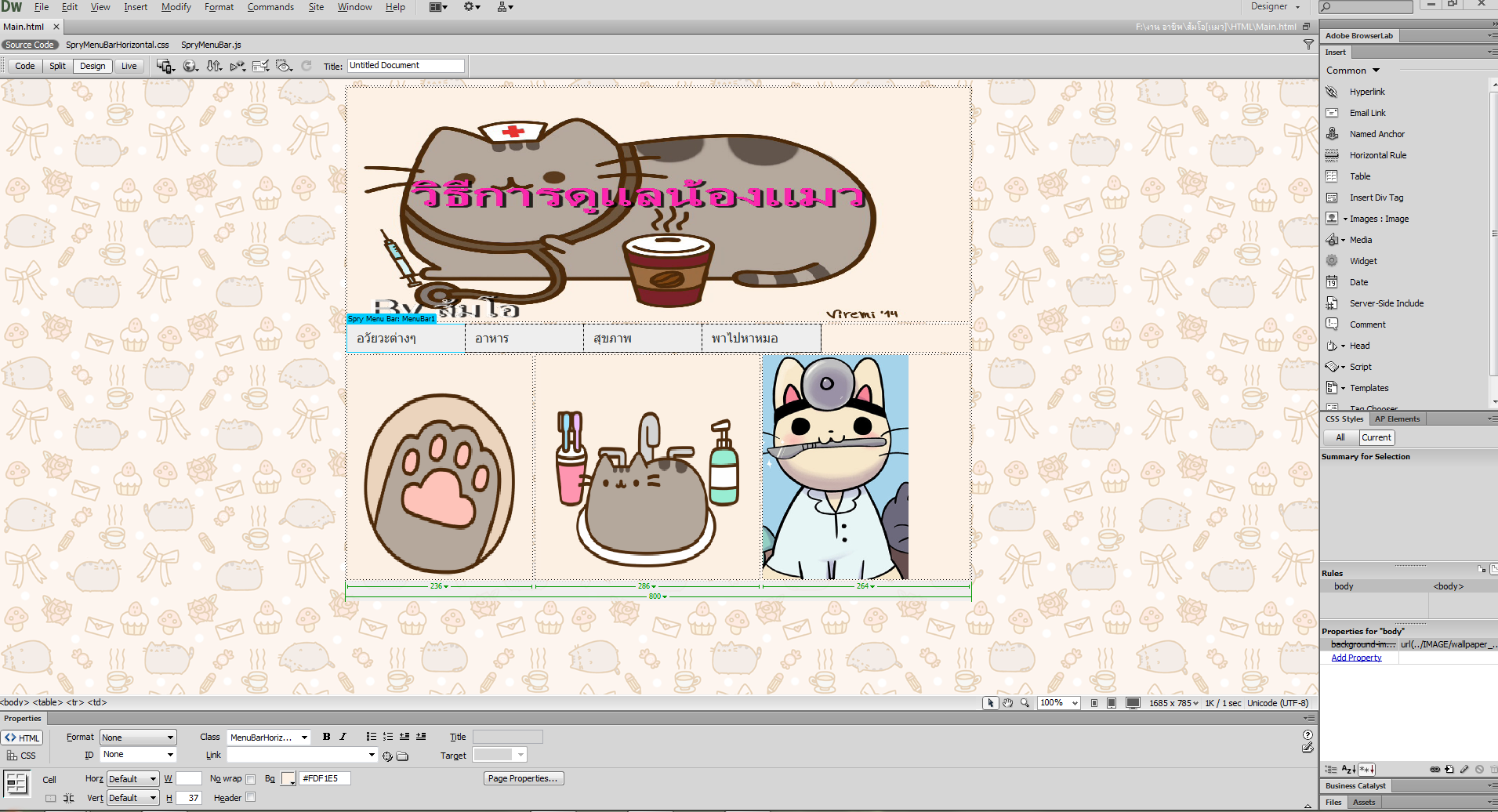The width and height of the screenshot is (1498, 812).
Task: Switch to the AP Elements tab
Action: click(x=1397, y=419)
